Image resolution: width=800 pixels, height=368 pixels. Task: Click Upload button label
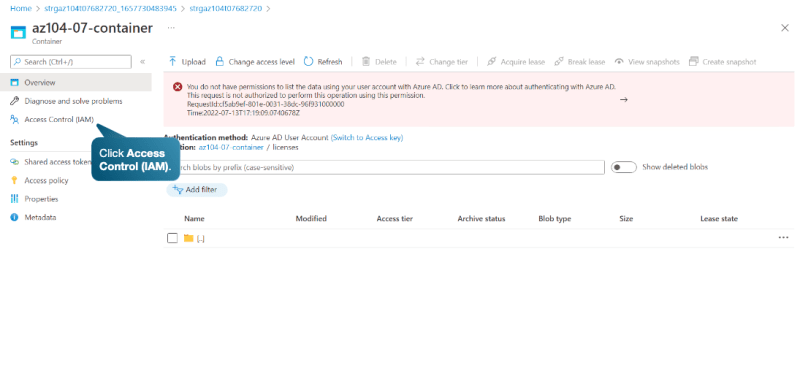click(193, 62)
